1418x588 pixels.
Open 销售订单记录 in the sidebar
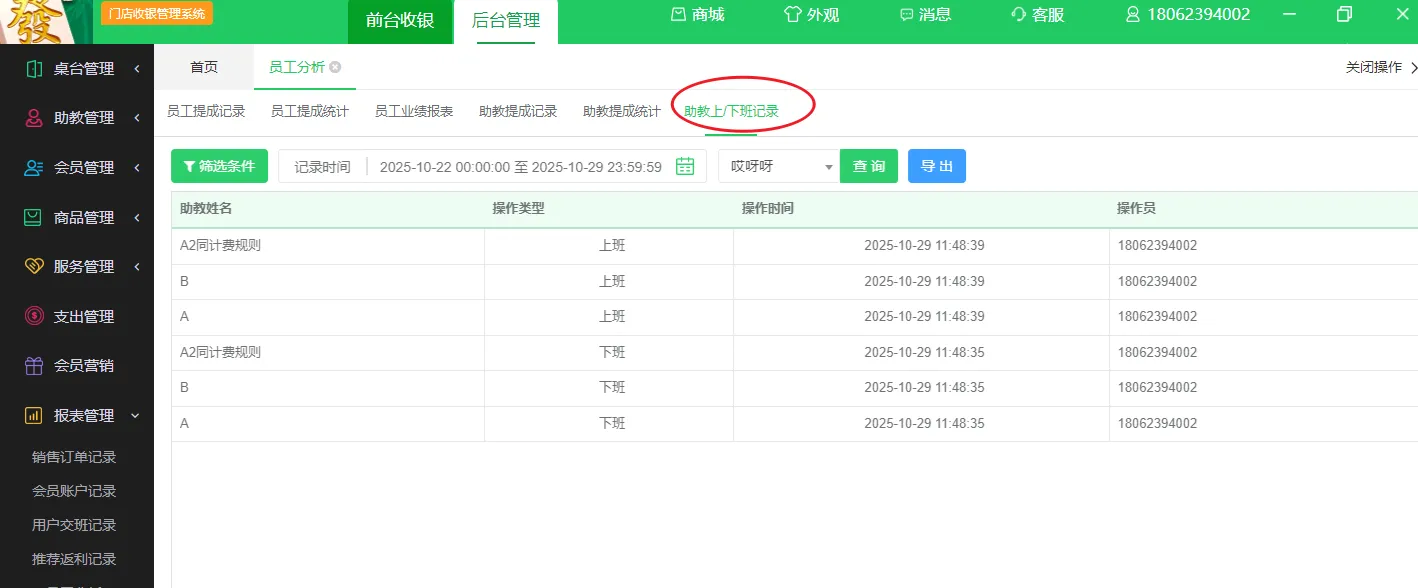click(x=74, y=457)
